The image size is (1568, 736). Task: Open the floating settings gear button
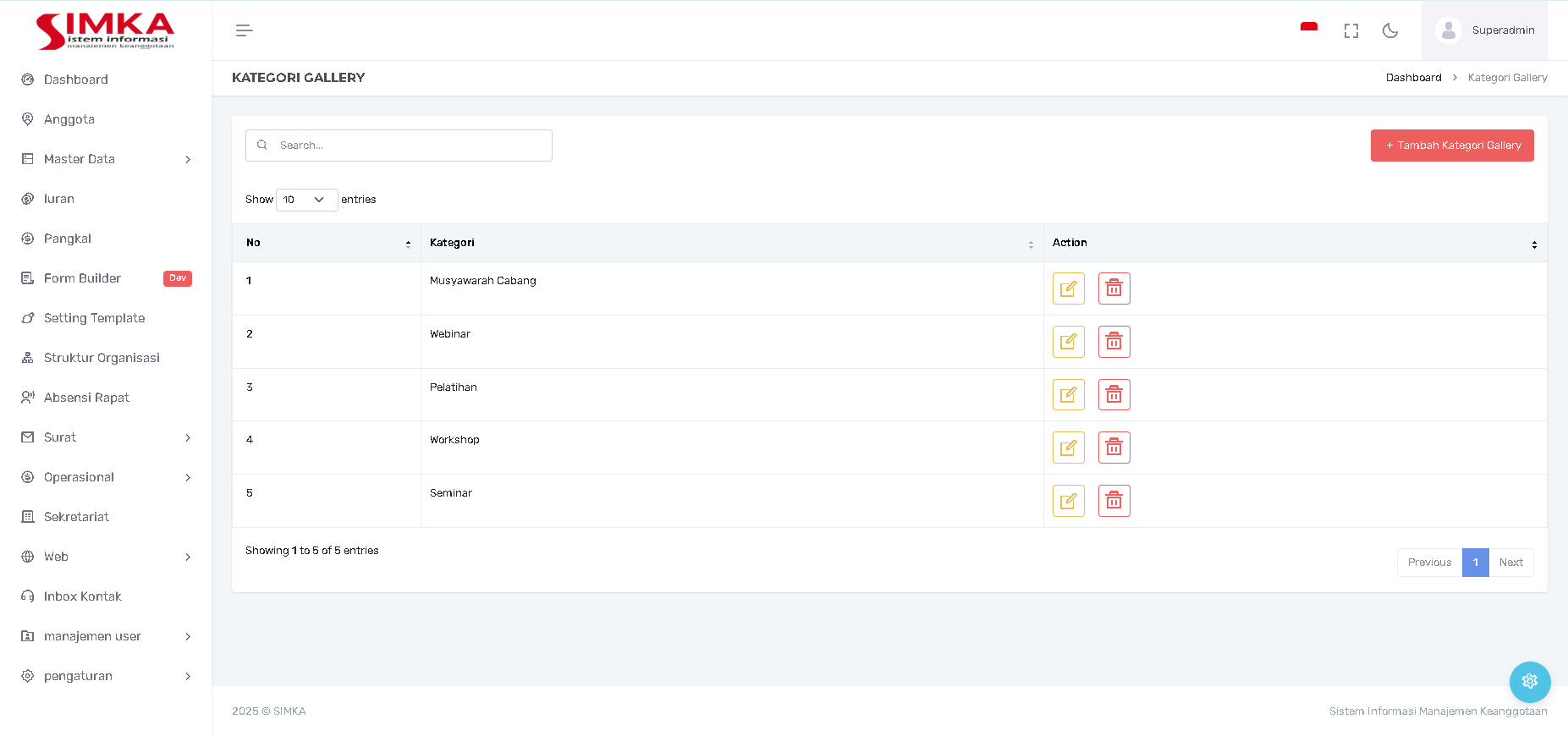pyautogui.click(x=1529, y=681)
